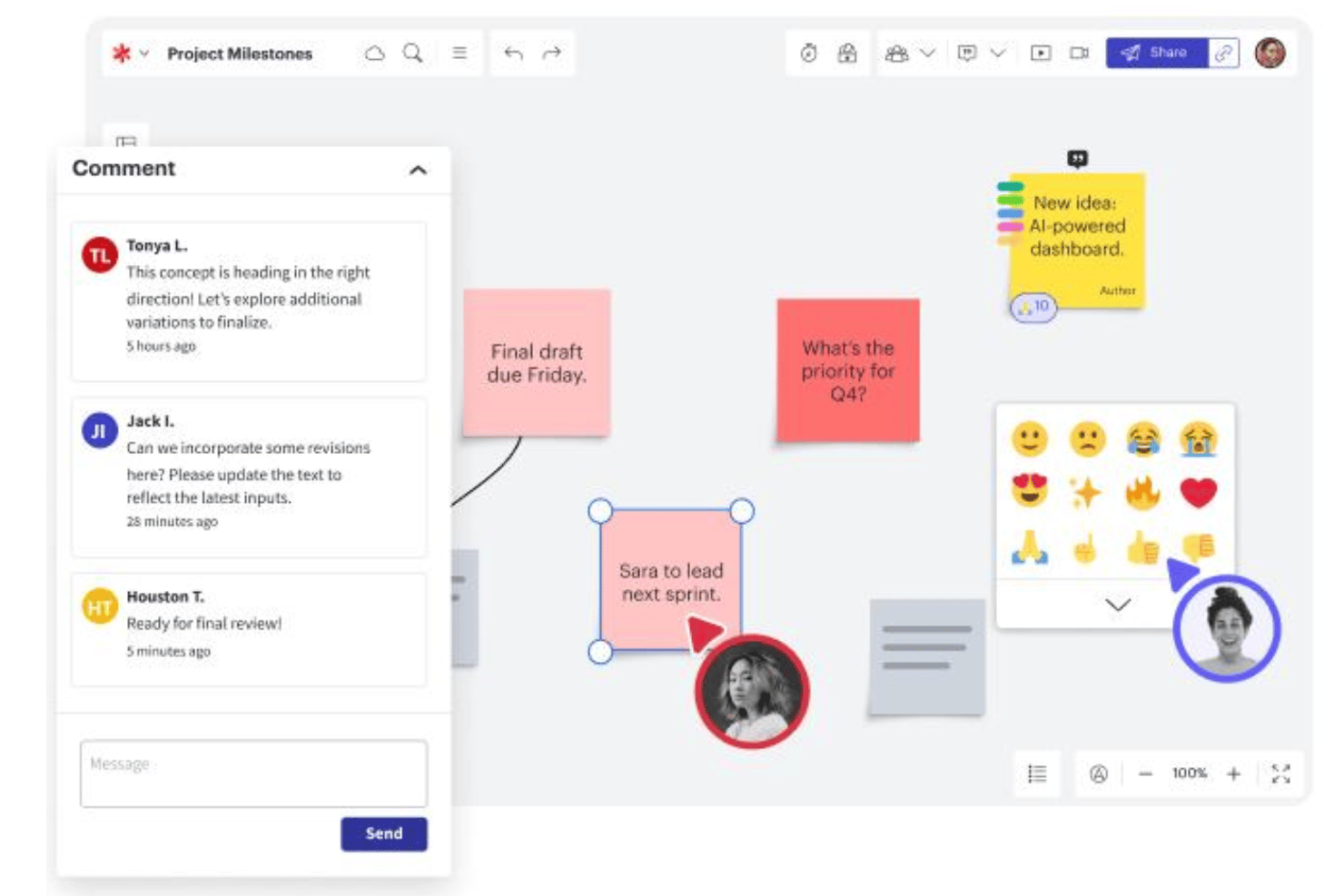Zoom in with plus button
Image resolution: width=1344 pixels, height=896 pixels.
[1233, 773]
